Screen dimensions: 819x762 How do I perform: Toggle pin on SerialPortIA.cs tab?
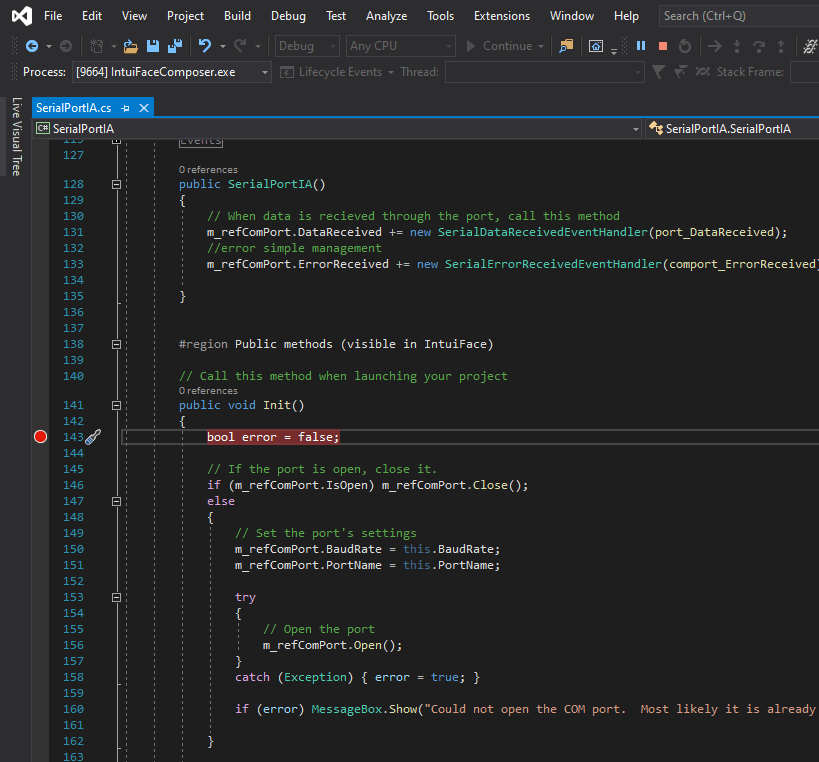125,108
